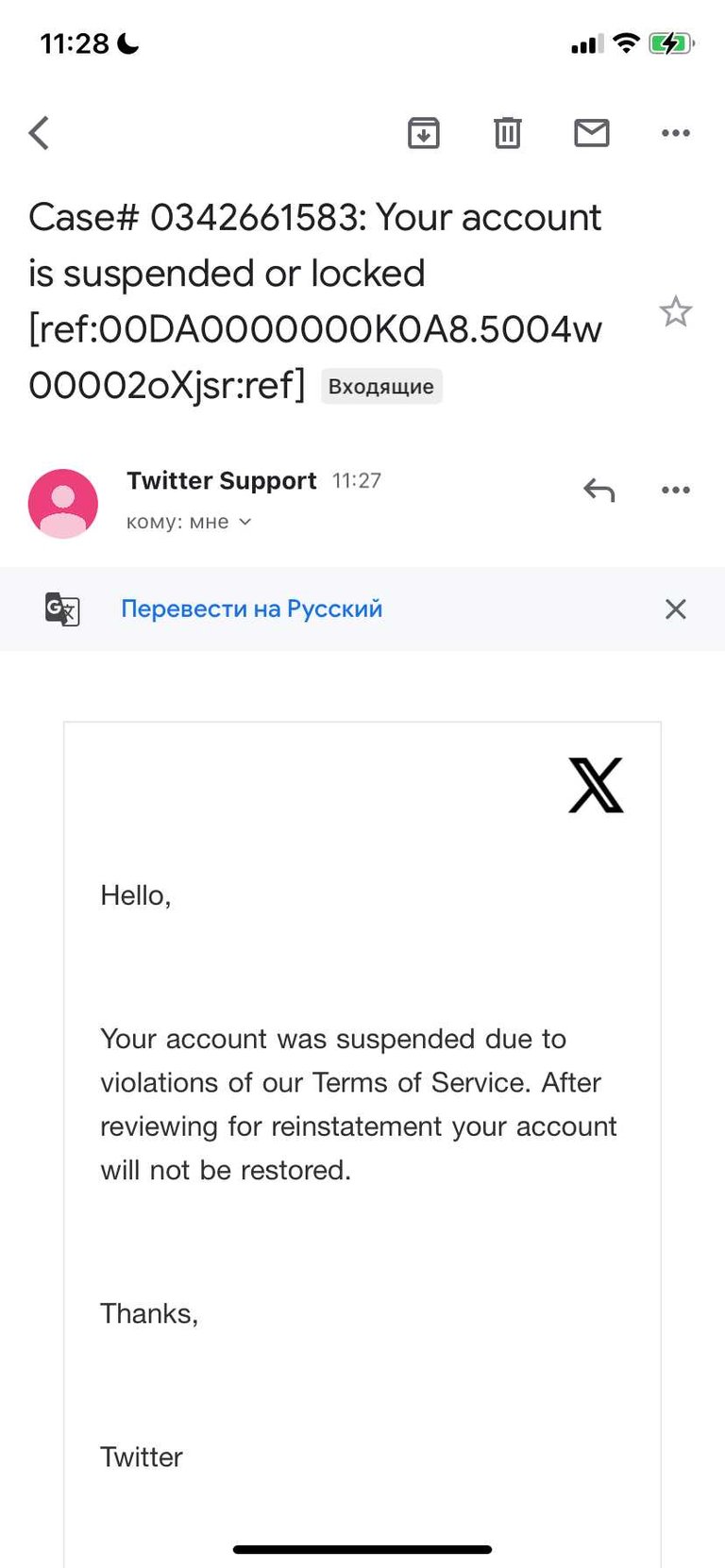
Task: Tap the 'Входящие' inbox label
Action: pyautogui.click(x=381, y=386)
